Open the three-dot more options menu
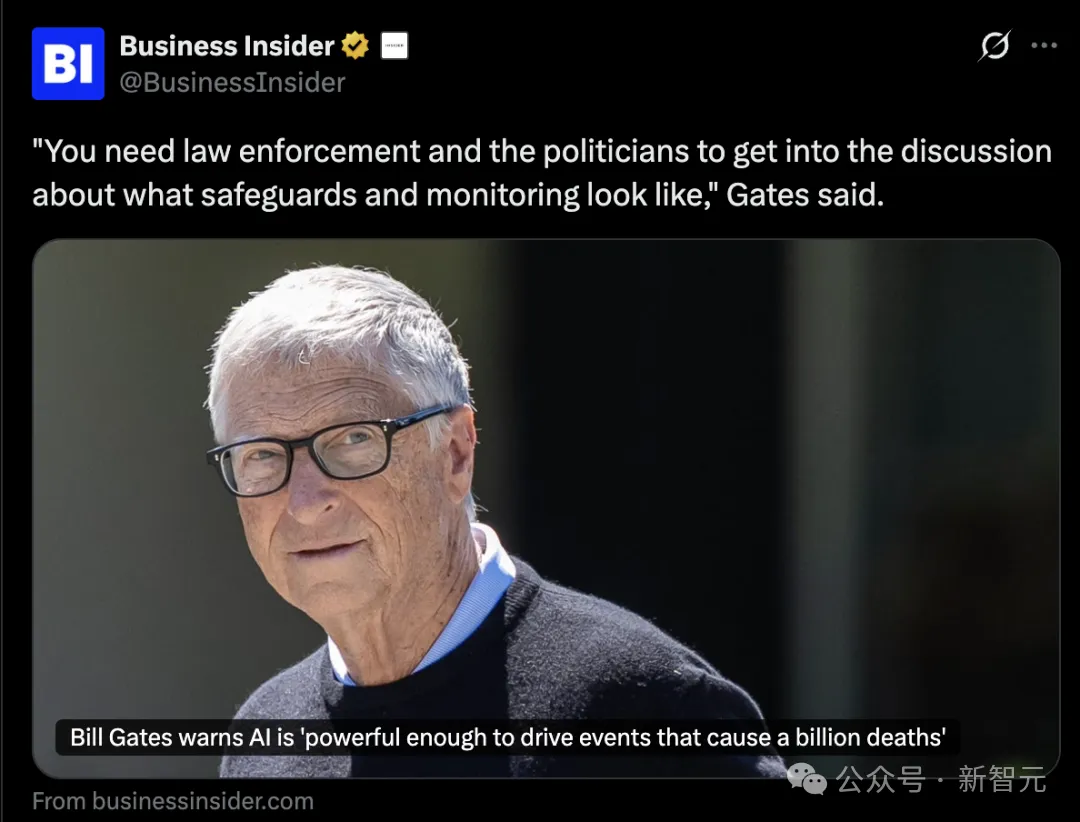The width and height of the screenshot is (1080, 822). [x=1044, y=45]
